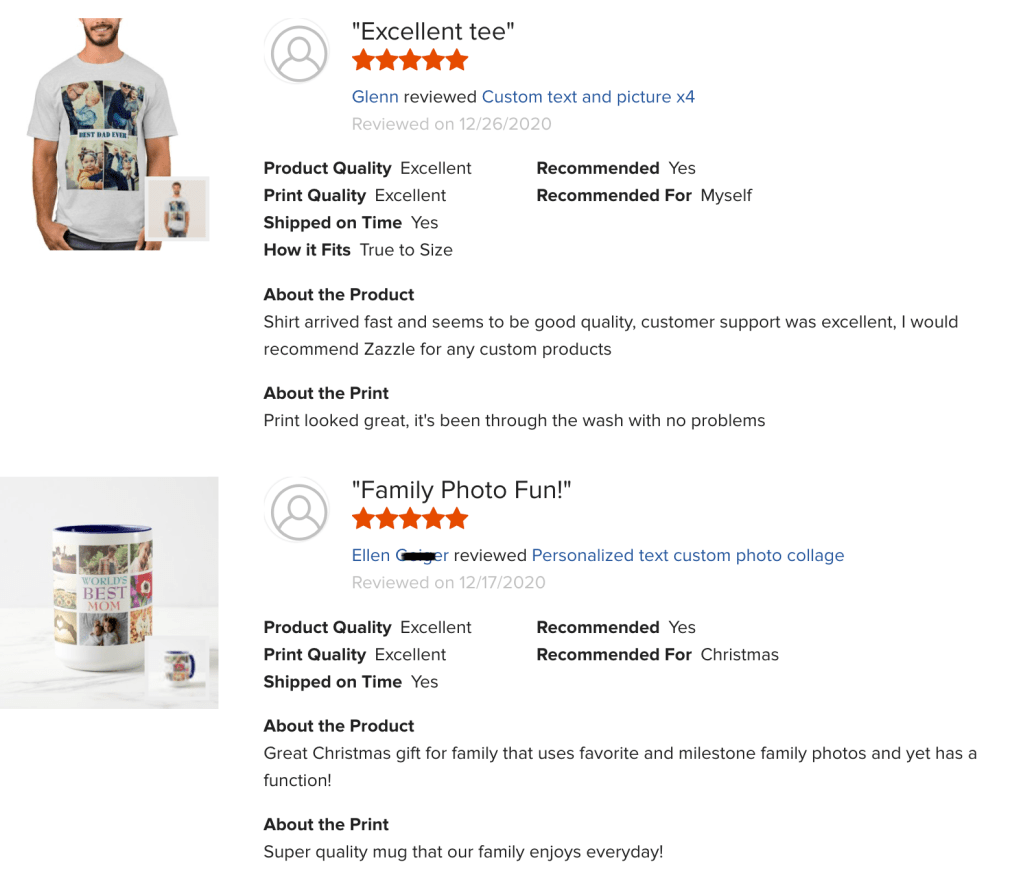Click "Reviewed on 12/26/2020" date text
This screenshot has width=1023, height=873.
[x=451, y=124]
